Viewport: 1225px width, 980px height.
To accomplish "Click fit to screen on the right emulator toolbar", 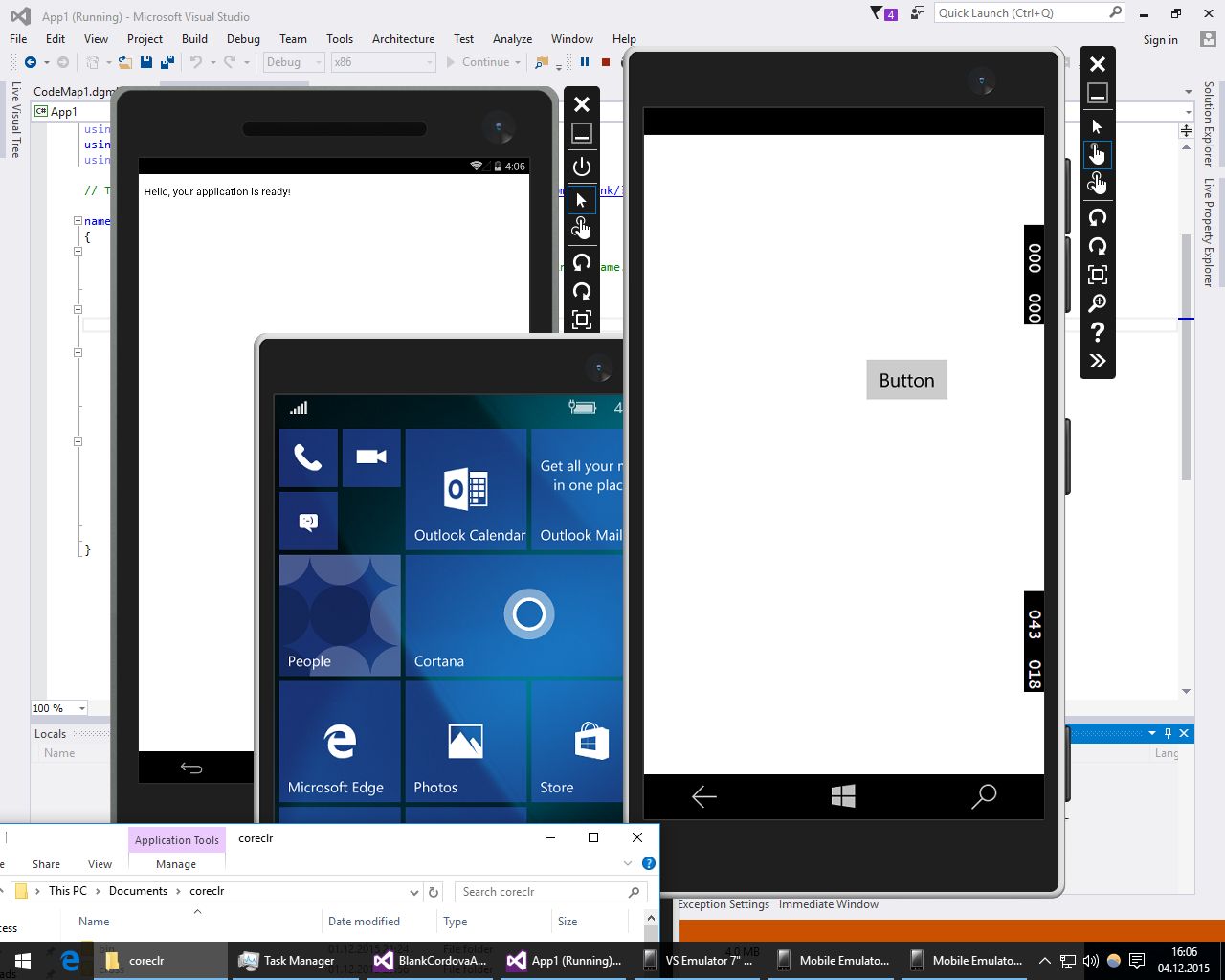I will 1098,275.
